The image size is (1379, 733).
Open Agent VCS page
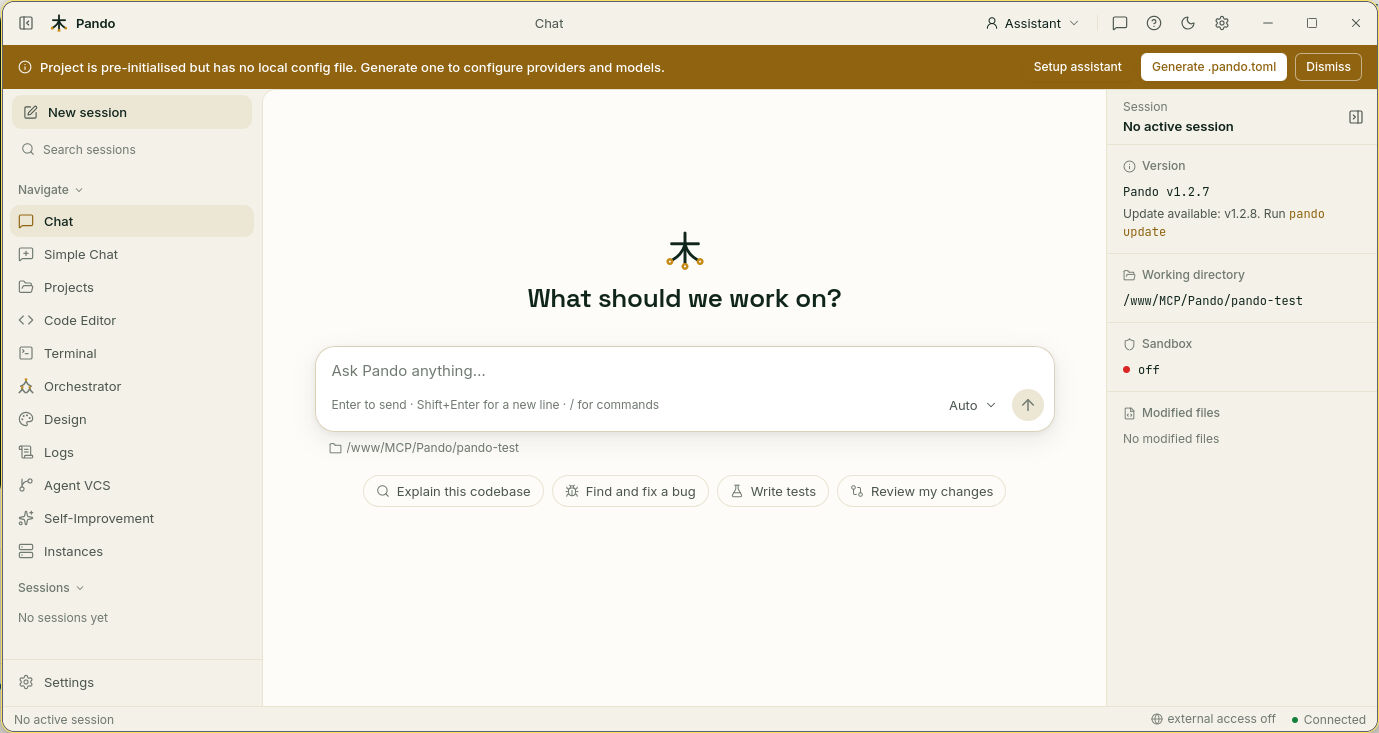pos(132,485)
